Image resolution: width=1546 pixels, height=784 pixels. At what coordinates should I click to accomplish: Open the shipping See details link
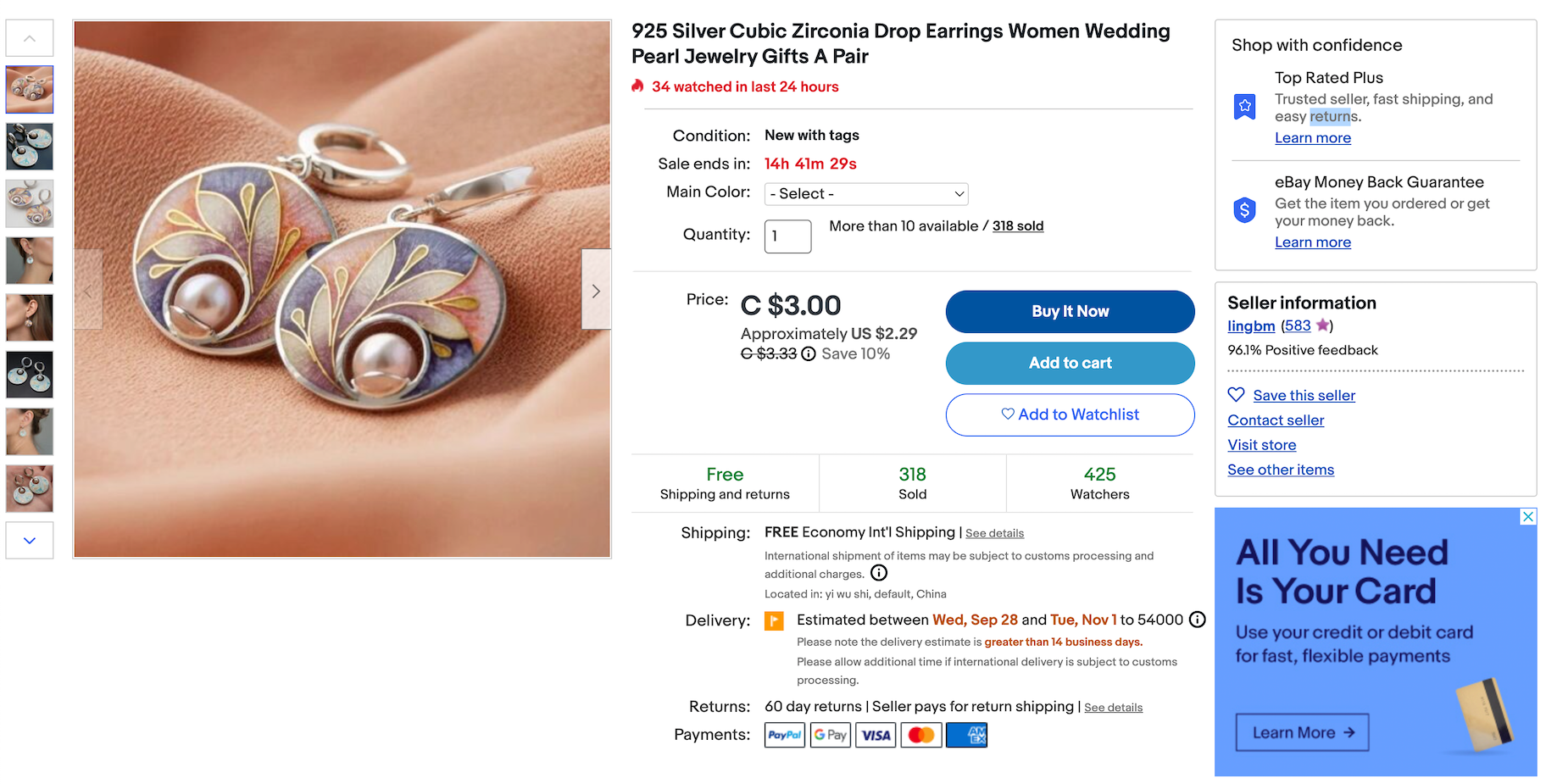(x=994, y=534)
